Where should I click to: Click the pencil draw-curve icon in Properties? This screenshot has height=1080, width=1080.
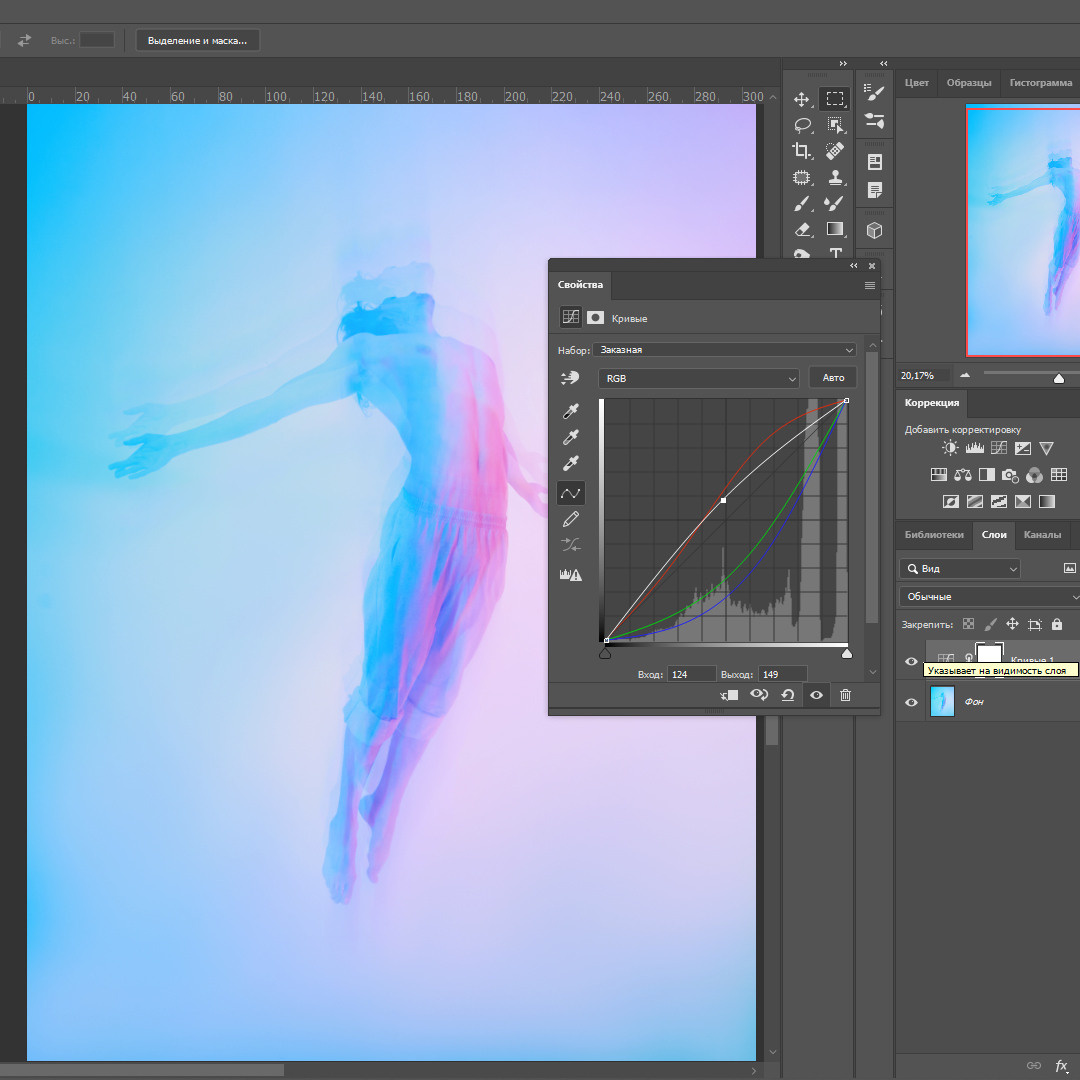[x=571, y=519]
